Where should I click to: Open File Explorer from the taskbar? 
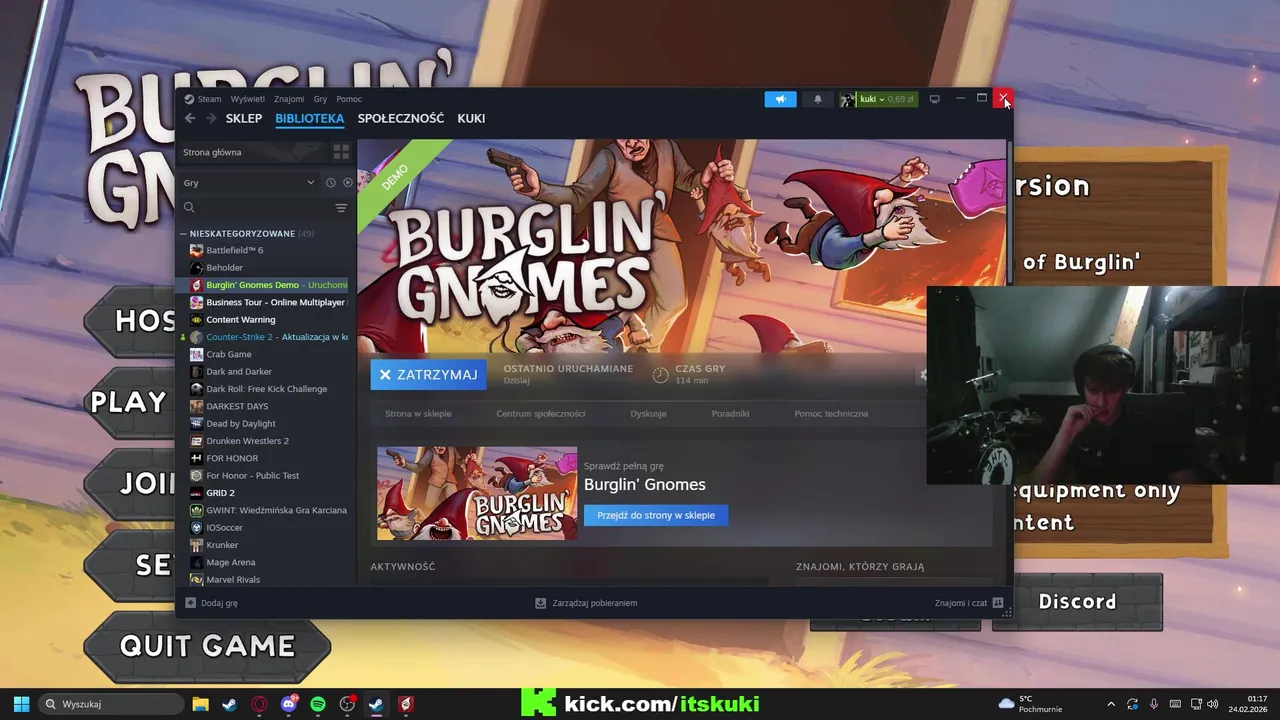pyautogui.click(x=200, y=704)
